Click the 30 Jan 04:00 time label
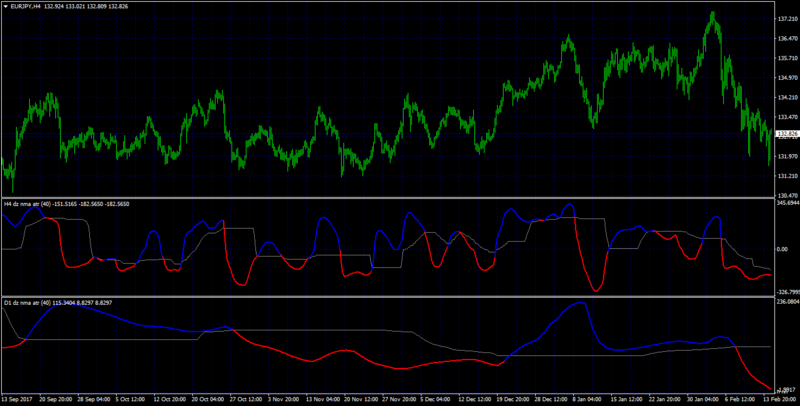Viewport: 800px width, 406px height. (702, 399)
